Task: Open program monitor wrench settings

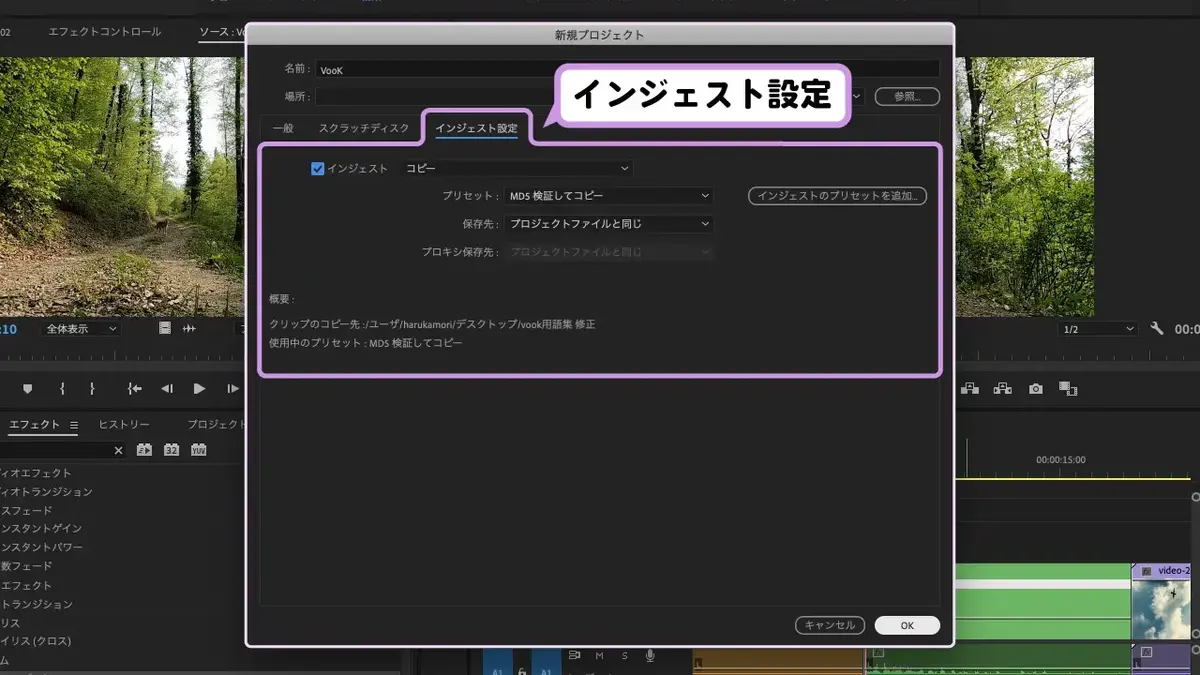Action: click(1157, 328)
